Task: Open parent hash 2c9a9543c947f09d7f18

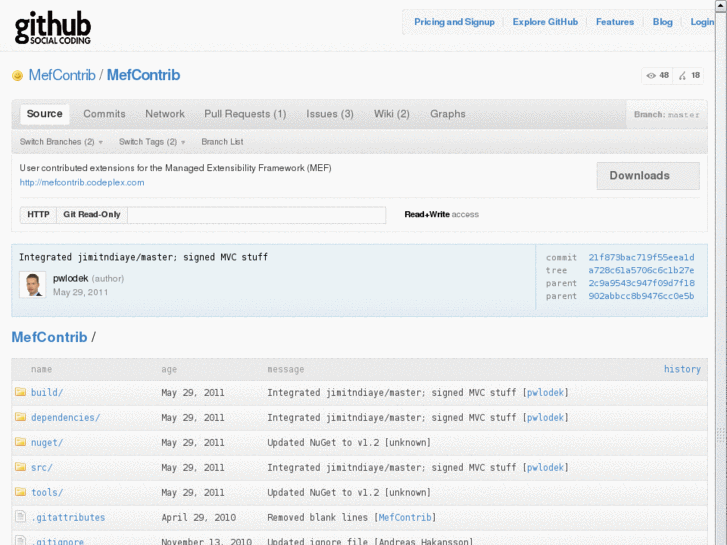Action: (x=641, y=283)
